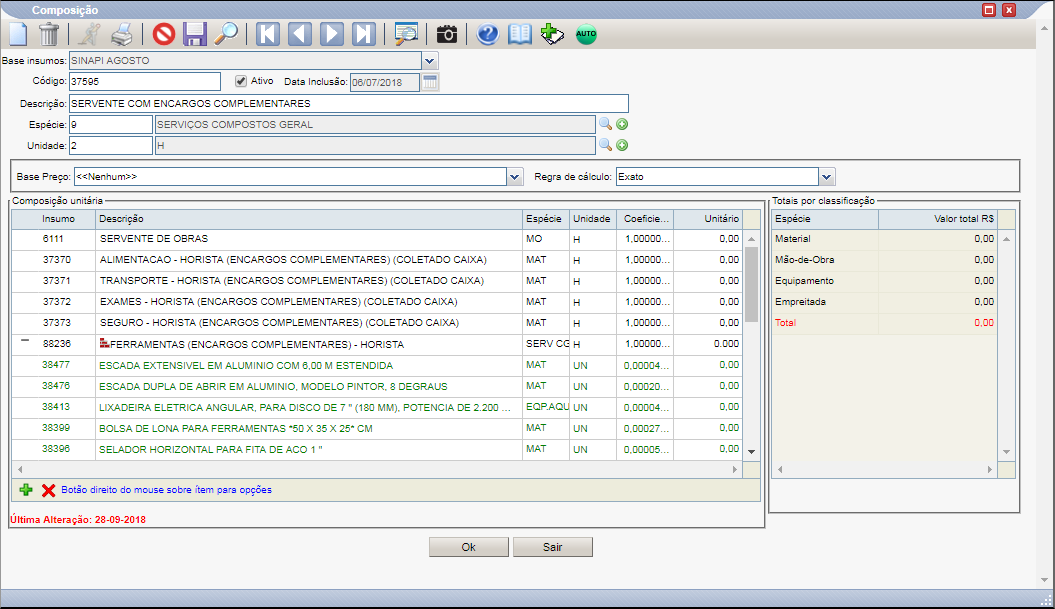This screenshot has width=1055, height=609.
Task: Click the green plus over papers icon
Action: 552,34
